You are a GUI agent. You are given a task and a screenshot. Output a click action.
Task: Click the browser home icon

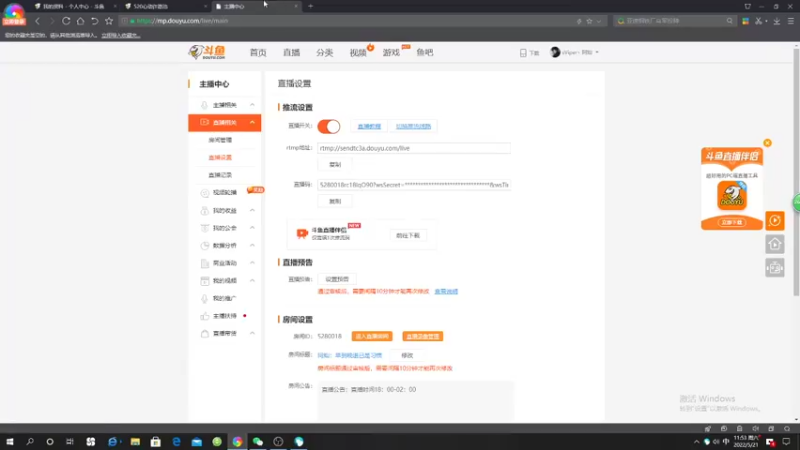80,21
